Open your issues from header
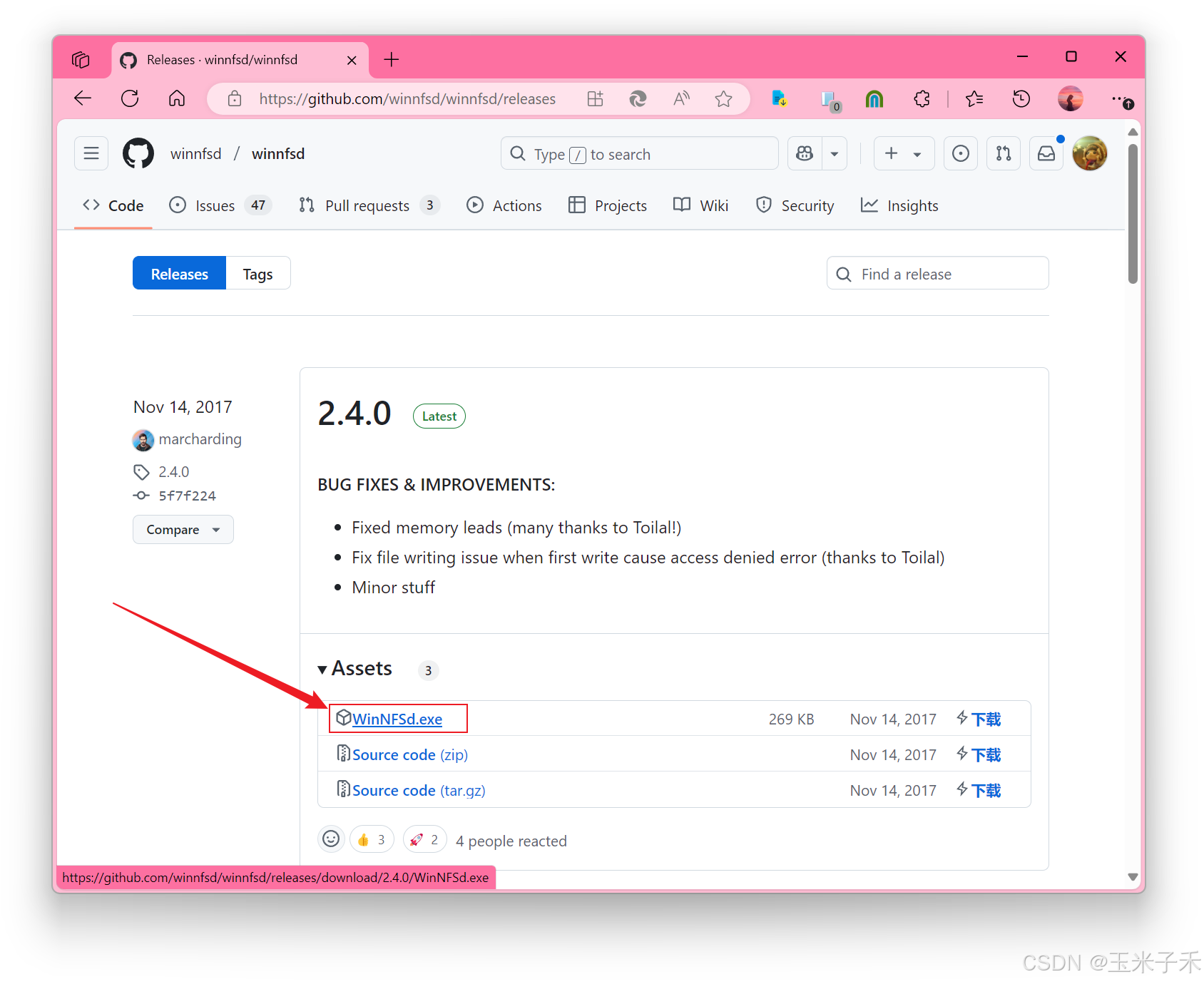Screen dimensions: 1204x984 coord(961,153)
